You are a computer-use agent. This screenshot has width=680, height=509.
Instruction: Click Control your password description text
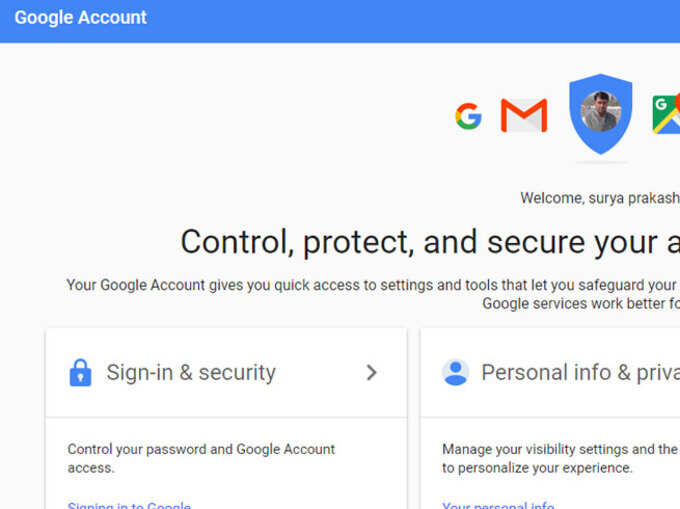[201, 458]
